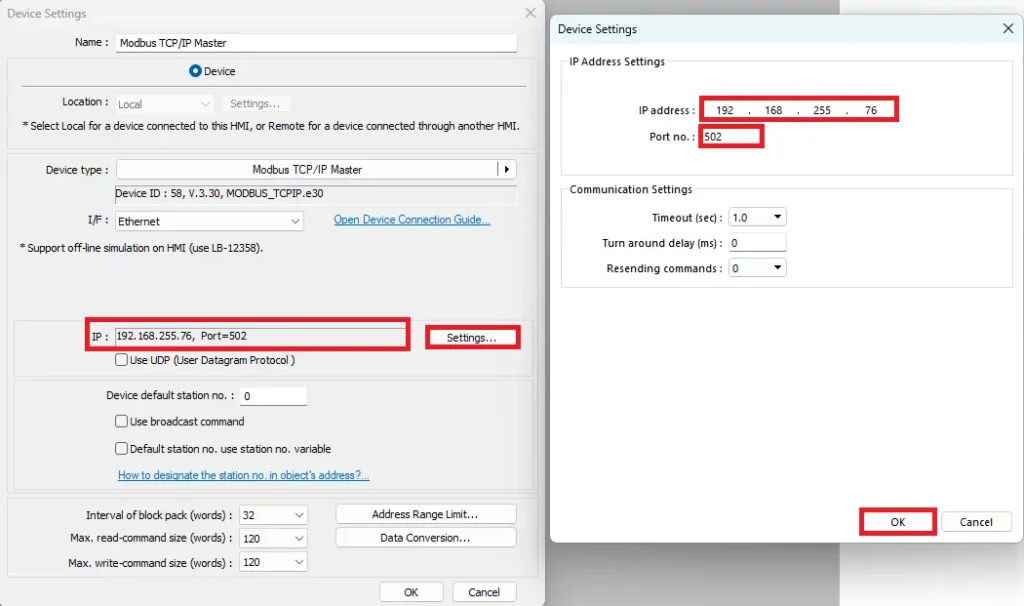Viewport: 1024px width, 606px height.
Task: Open the Data Conversion dialog
Action: (x=425, y=537)
